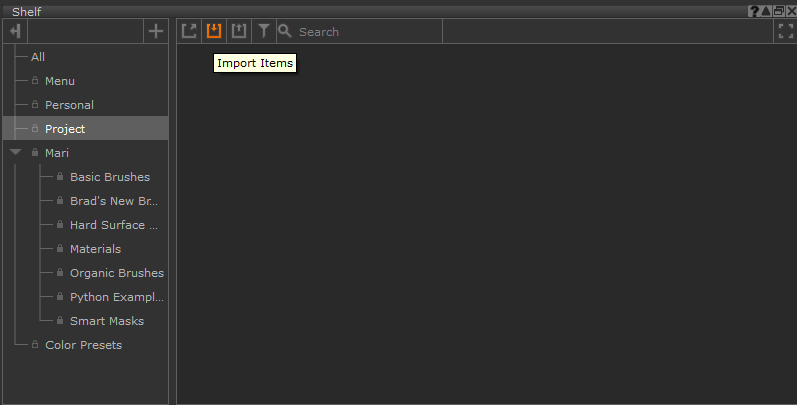Click the fullscreen frame icon at top right

(785, 31)
